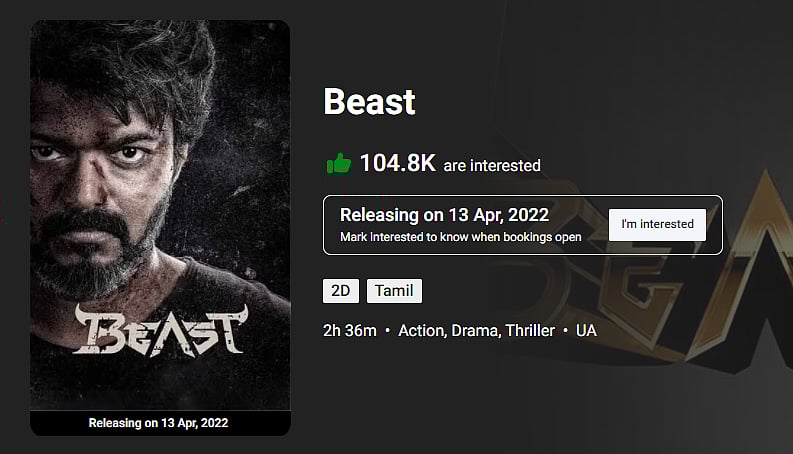Select the Action genre
The width and height of the screenshot is (793, 454).
pos(420,330)
